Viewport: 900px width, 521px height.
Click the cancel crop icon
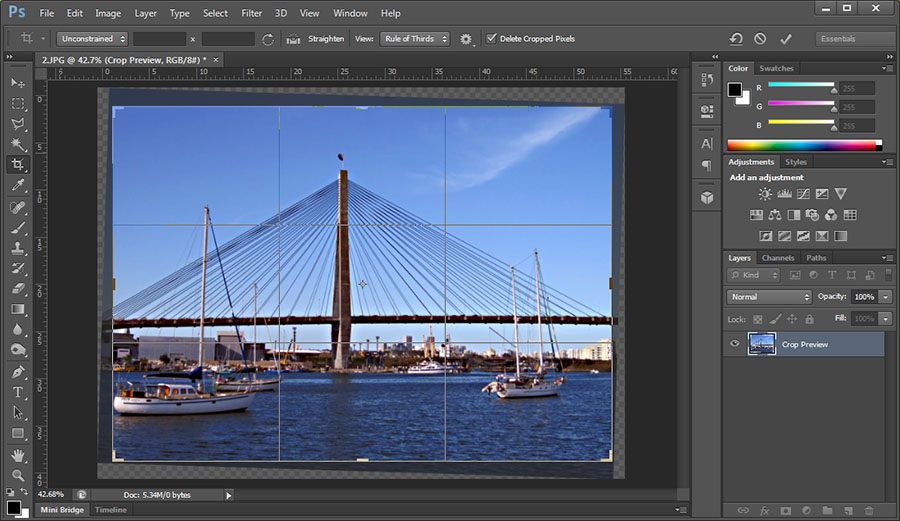[759, 39]
